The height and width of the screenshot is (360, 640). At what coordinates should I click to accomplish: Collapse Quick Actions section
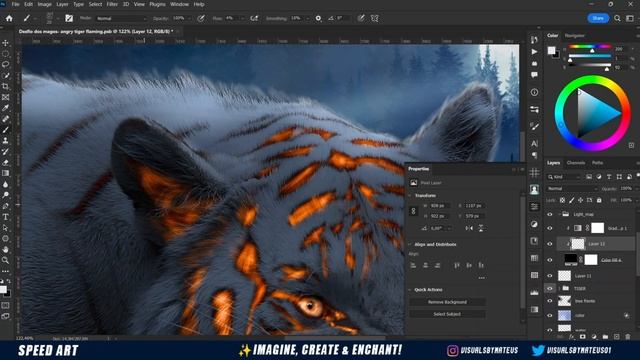click(410, 290)
